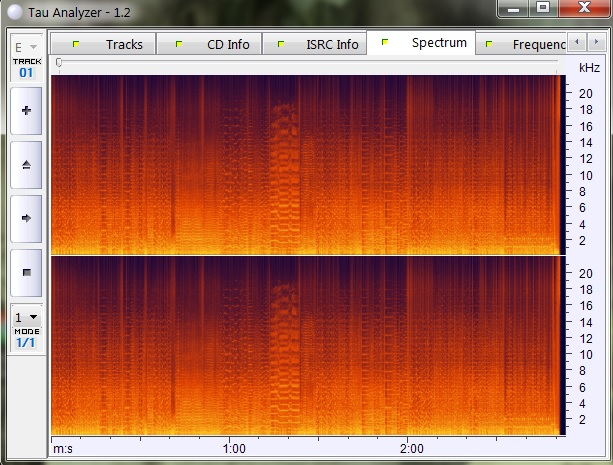Open the drive letter E dropdown

tap(26, 47)
